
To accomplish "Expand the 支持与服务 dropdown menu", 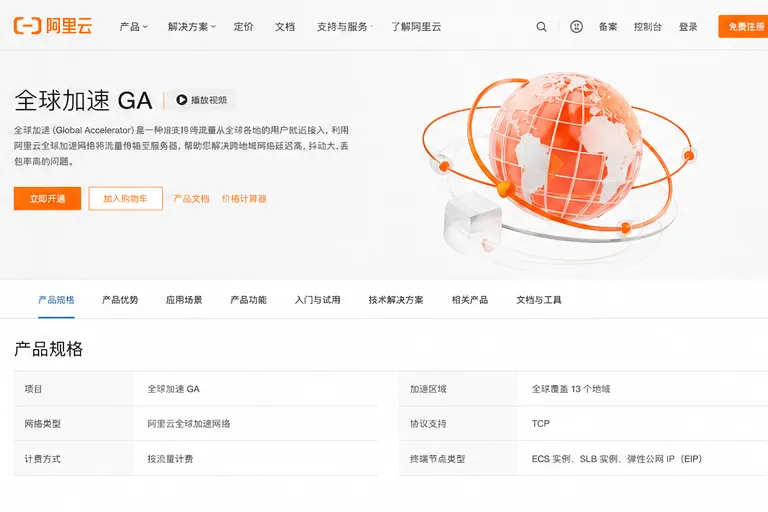I will coord(345,27).
